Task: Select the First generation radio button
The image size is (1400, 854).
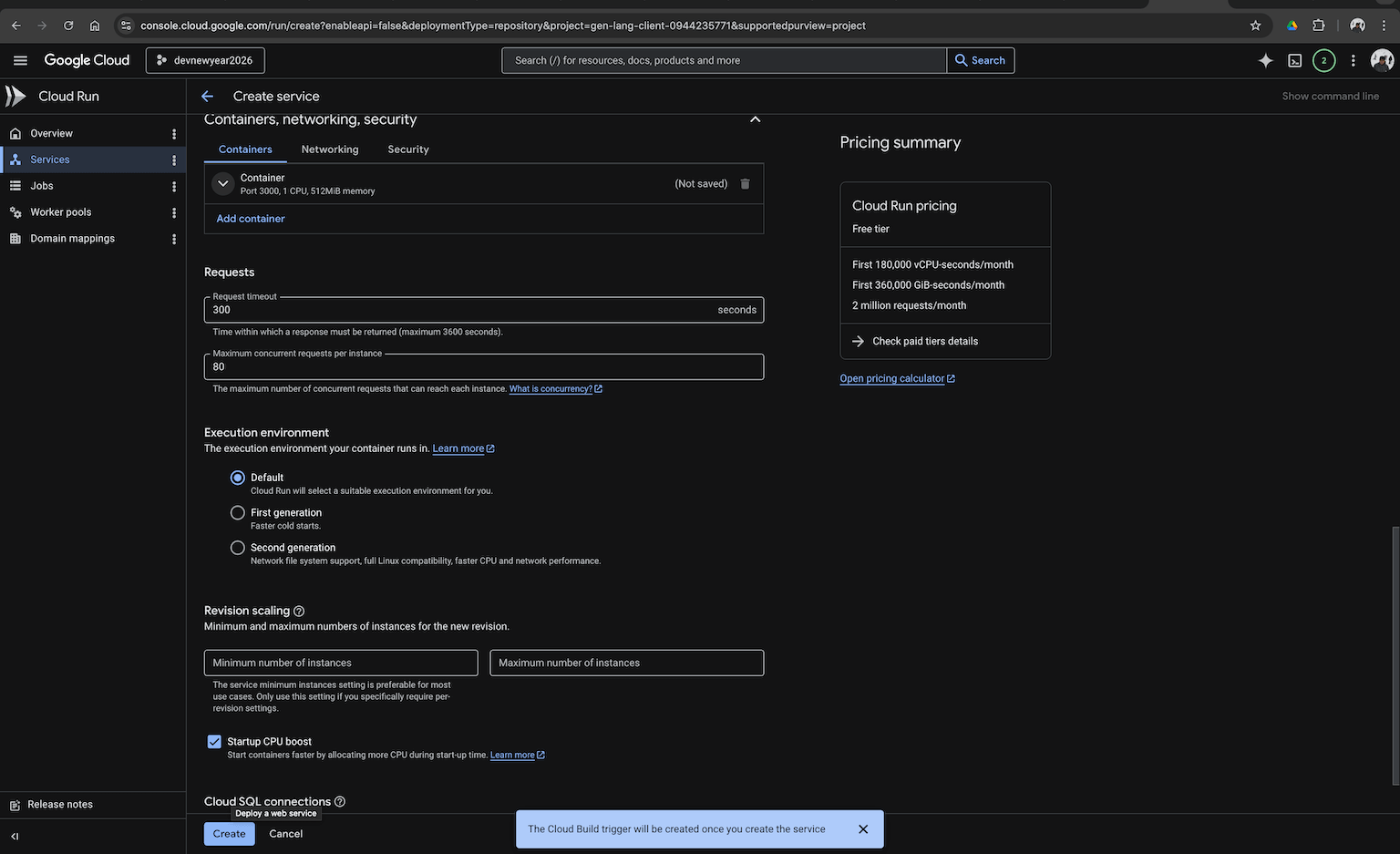Action: [237, 512]
